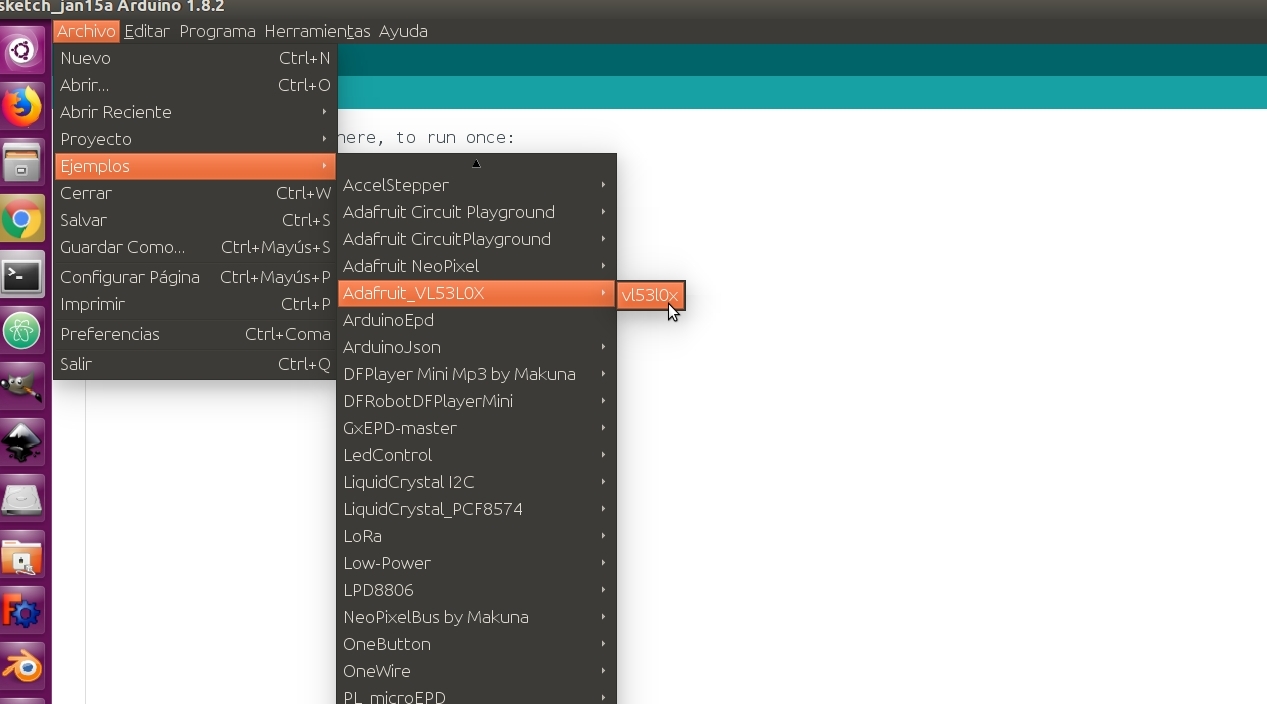This screenshot has height=704, width=1267.
Task: Expand PL_microEPD examples
Action: click(x=476, y=695)
